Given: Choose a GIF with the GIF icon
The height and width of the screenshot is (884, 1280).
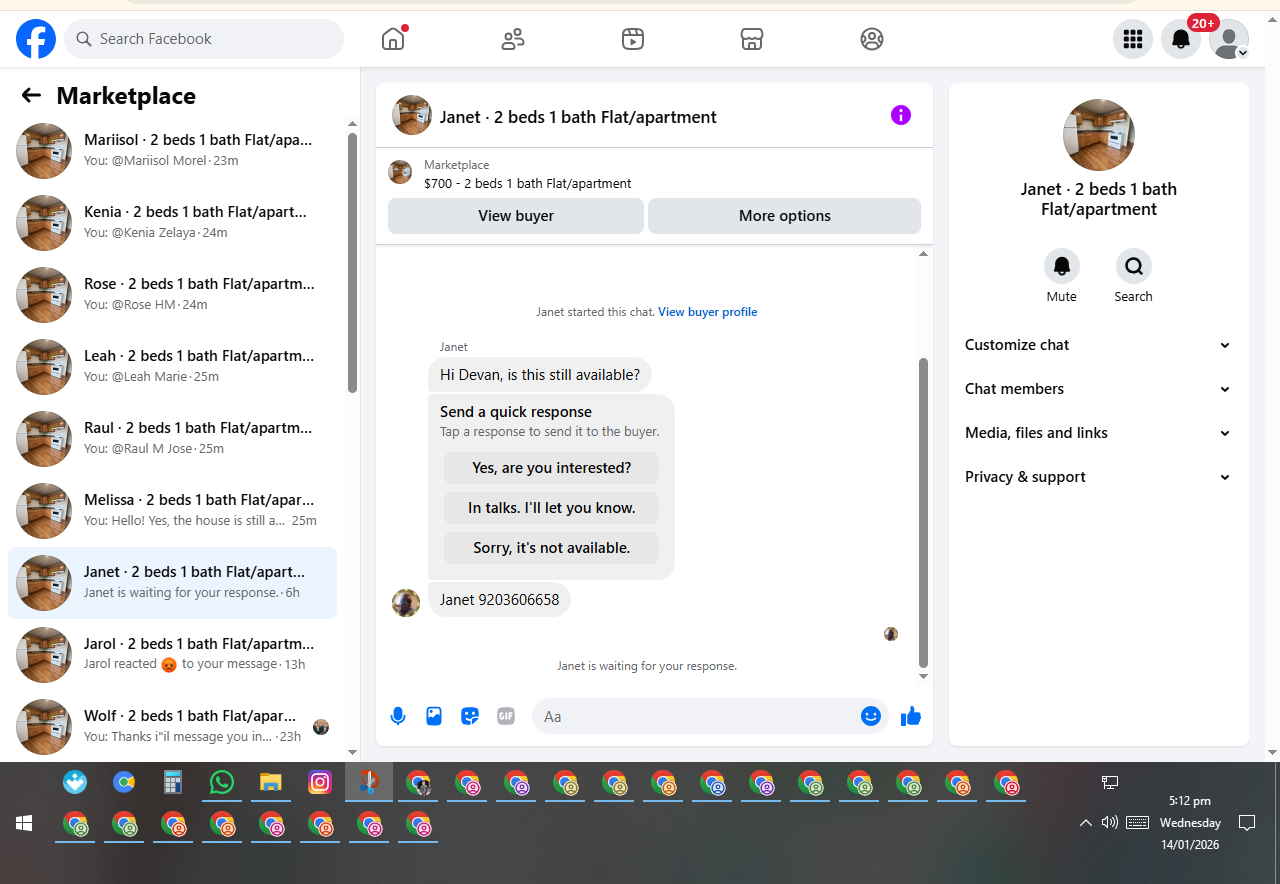Looking at the screenshot, I should tap(506, 716).
